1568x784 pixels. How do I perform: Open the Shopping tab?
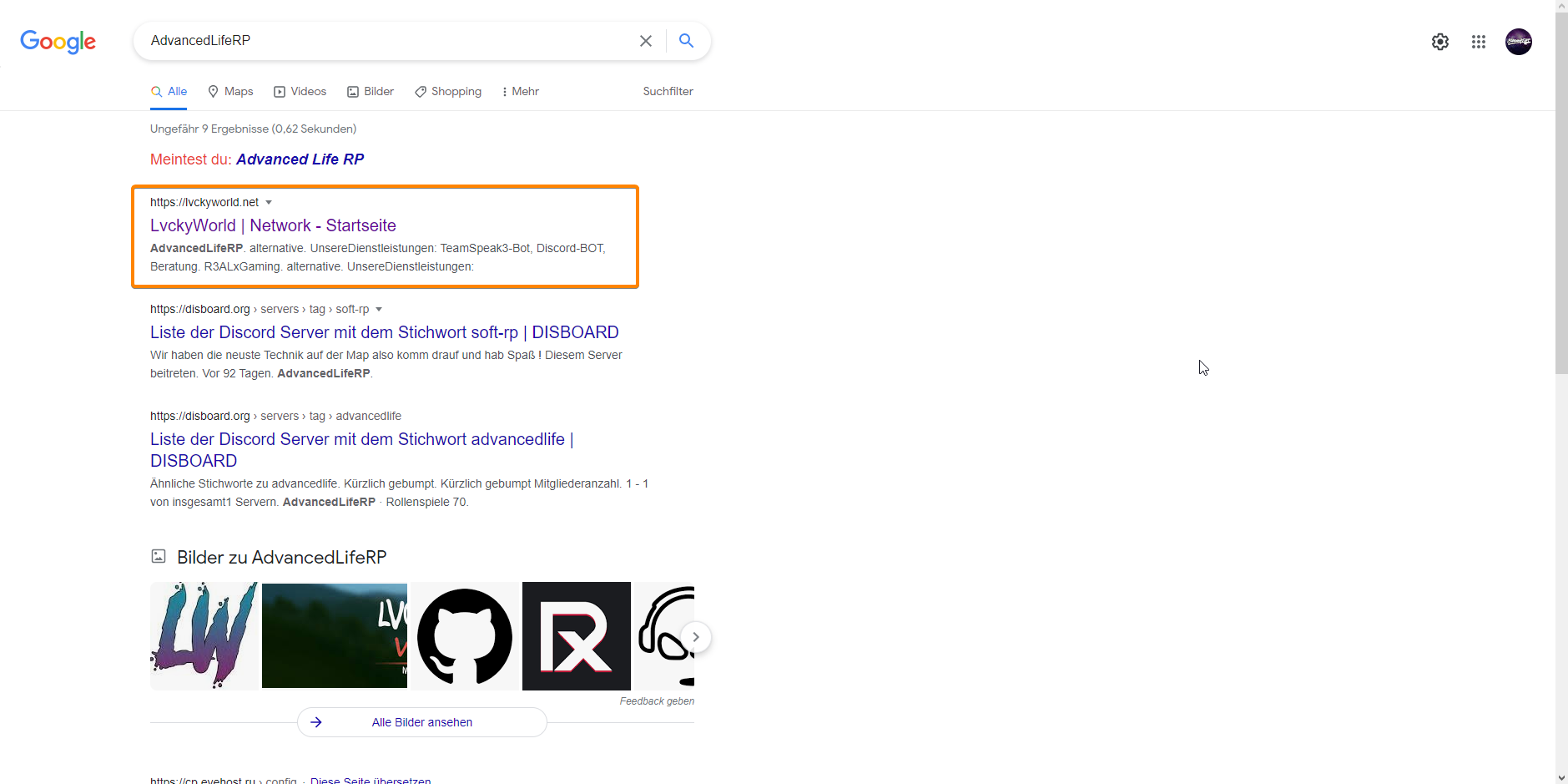point(448,92)
